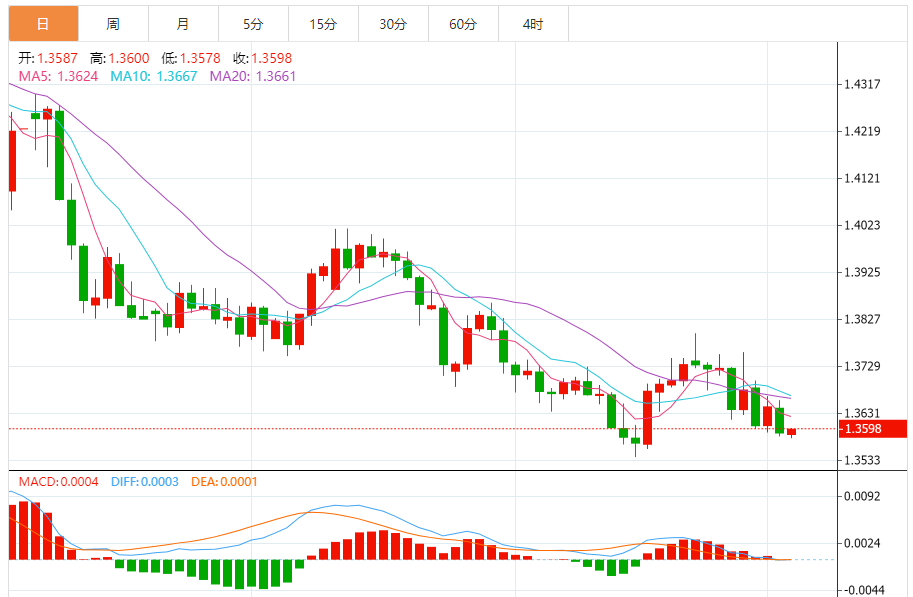913x597 pixels.
Task: Select the 日 (daily) timeframe tab
Action: click(x=43, y=24)
